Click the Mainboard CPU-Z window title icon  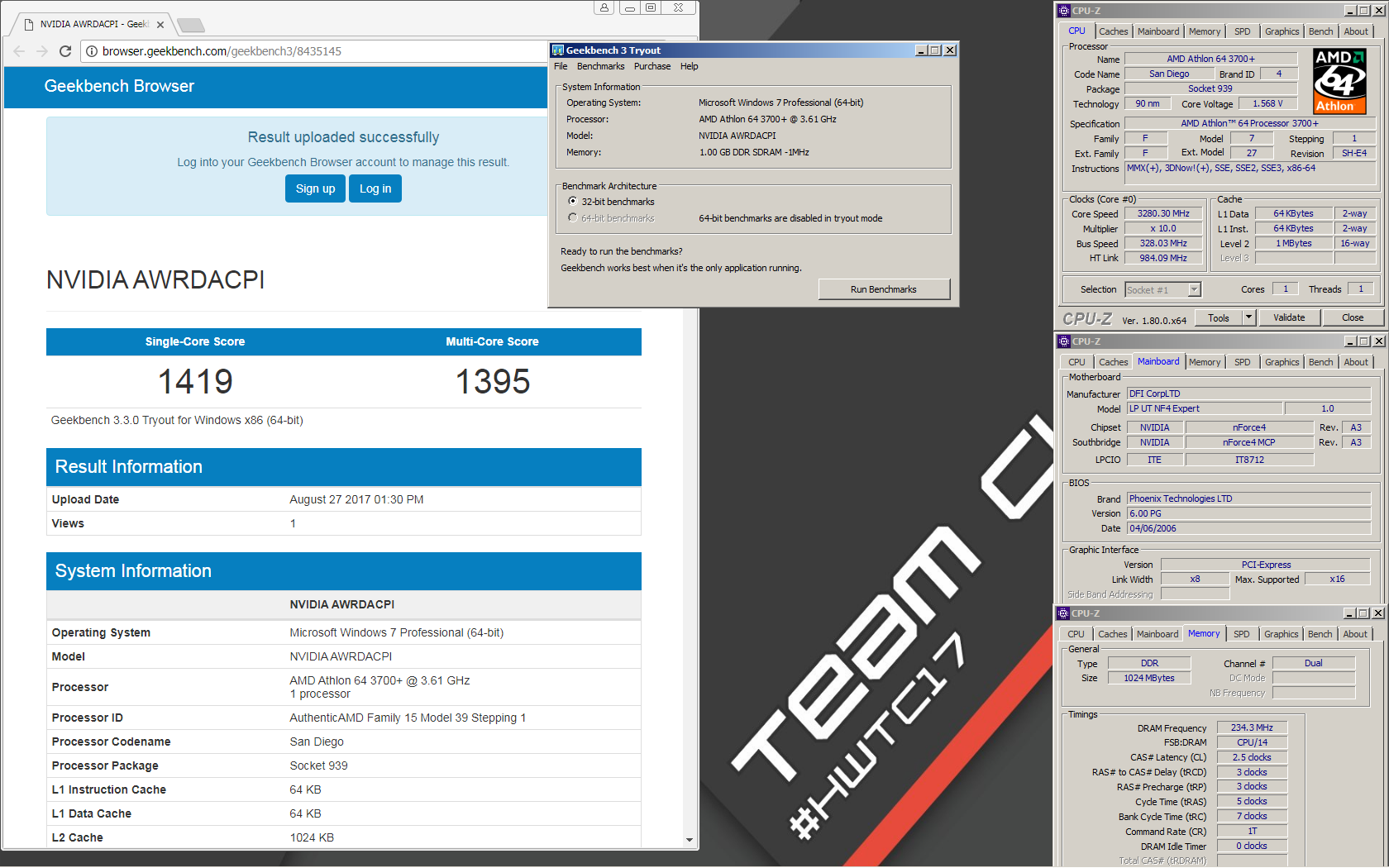coord(1064,341)
